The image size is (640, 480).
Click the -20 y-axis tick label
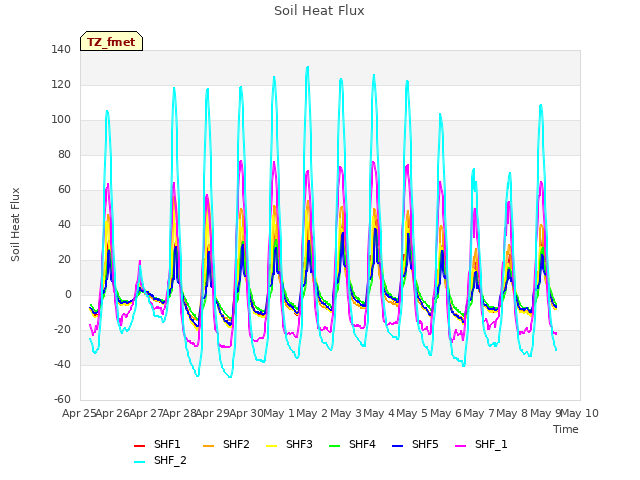(x=62, y=330)
